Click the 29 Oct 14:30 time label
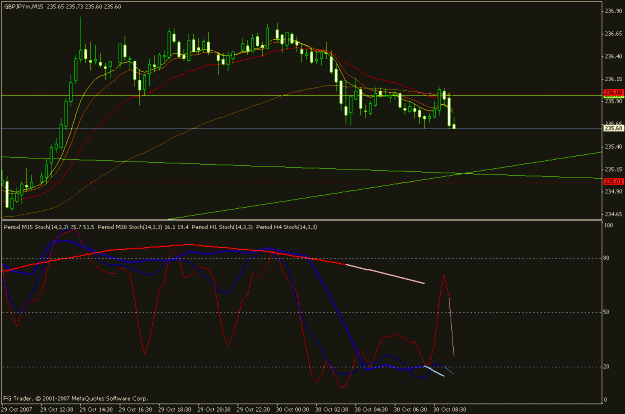 [96, 409]
